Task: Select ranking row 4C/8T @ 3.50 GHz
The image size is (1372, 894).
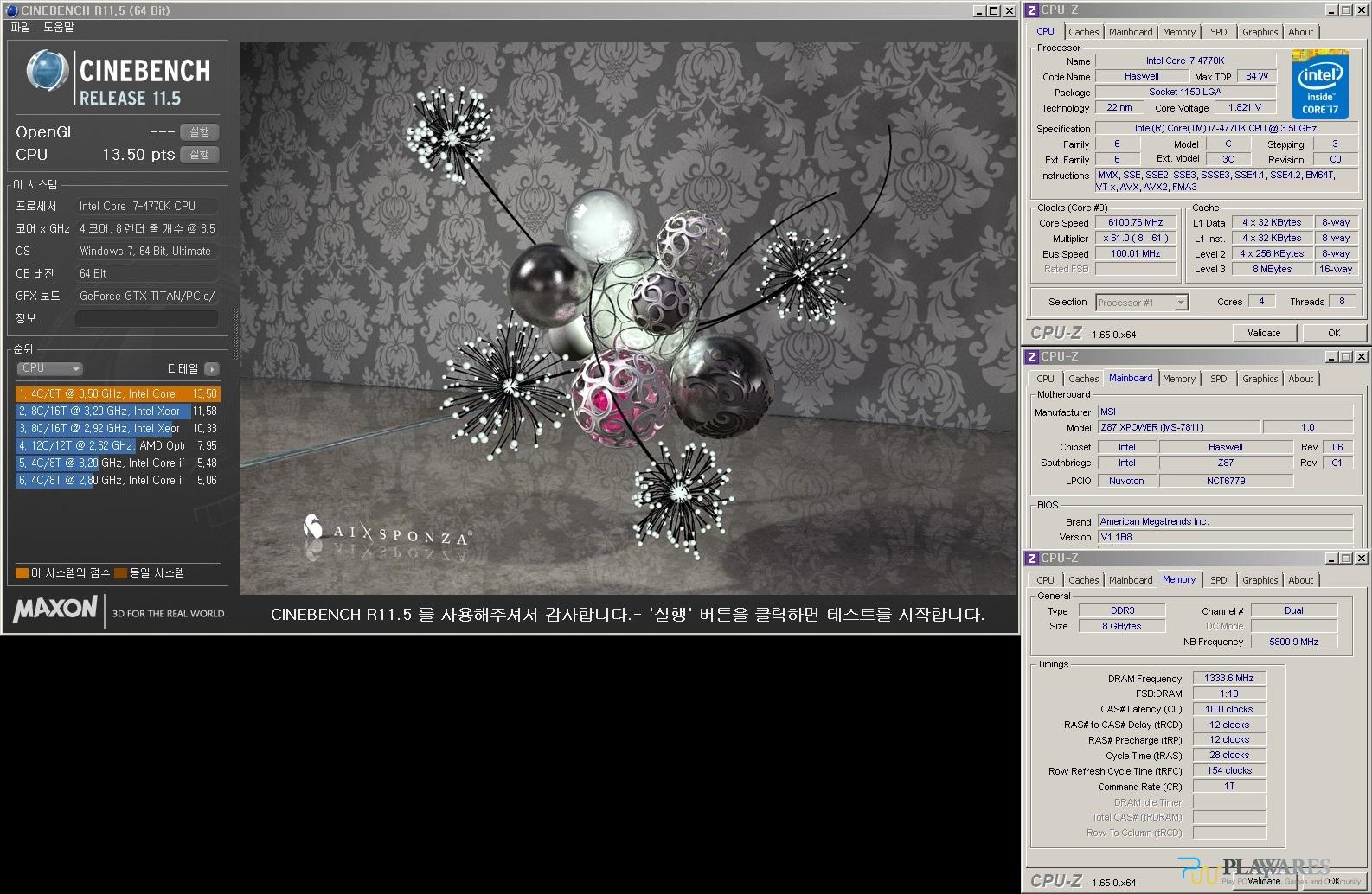Action: pyautogui.click(x=118, y=394)
